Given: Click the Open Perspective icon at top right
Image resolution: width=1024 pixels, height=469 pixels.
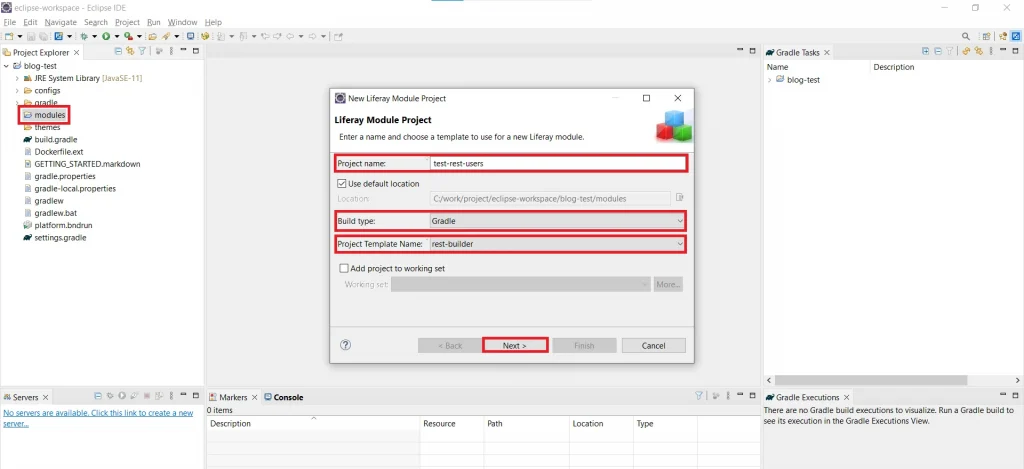Looking at the screenshot, I should pyautogui.click(x=987, y=36).
